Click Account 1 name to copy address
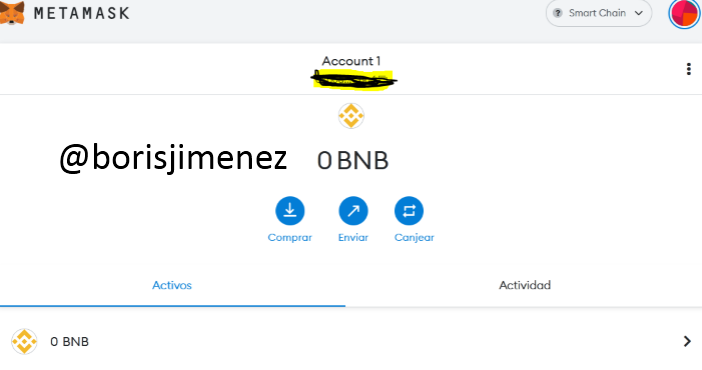 pyautogui.click(x=351, y=61)
